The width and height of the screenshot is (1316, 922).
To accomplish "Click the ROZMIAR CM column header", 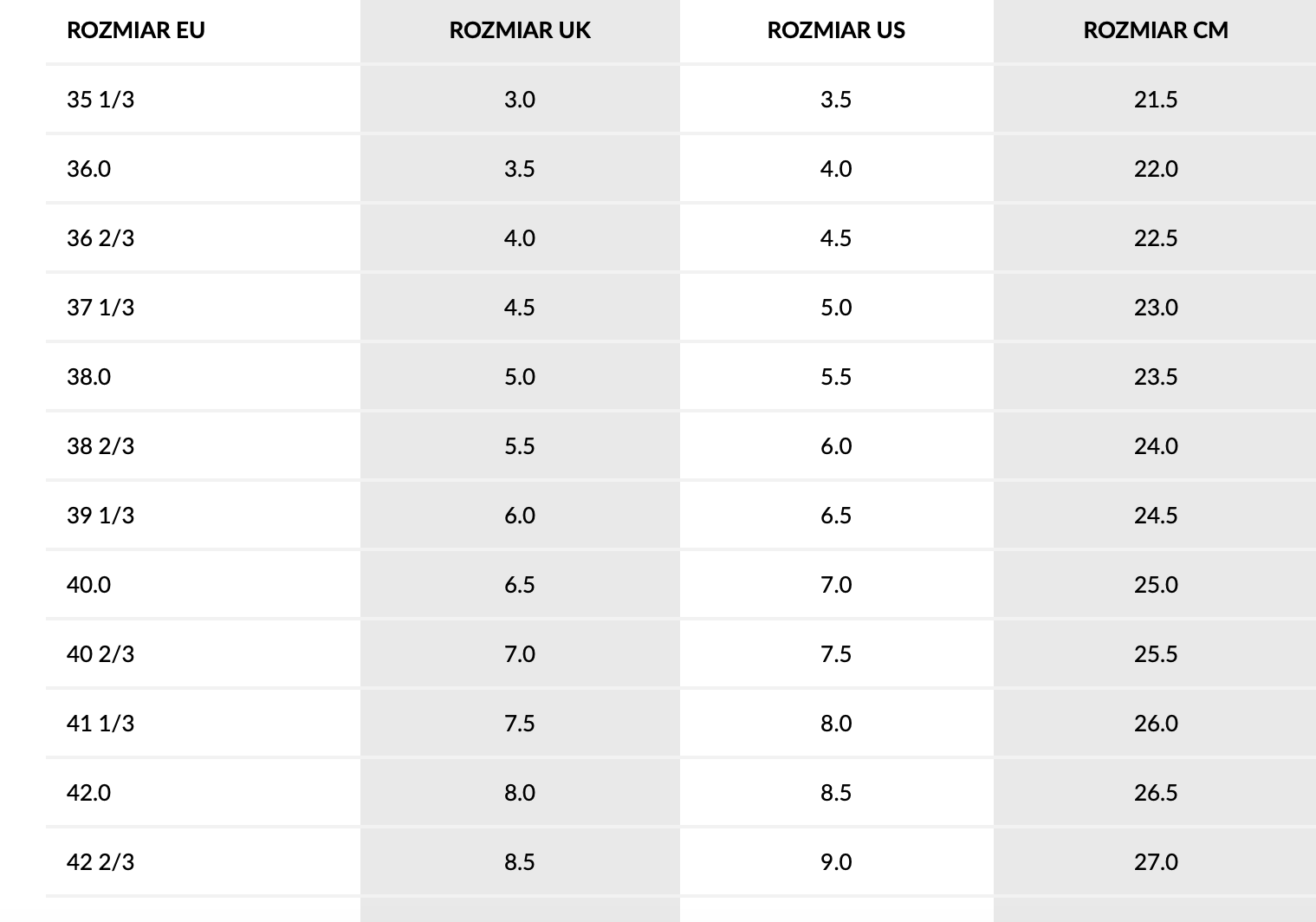I will pyautogui.click(x=1156, y=30).
